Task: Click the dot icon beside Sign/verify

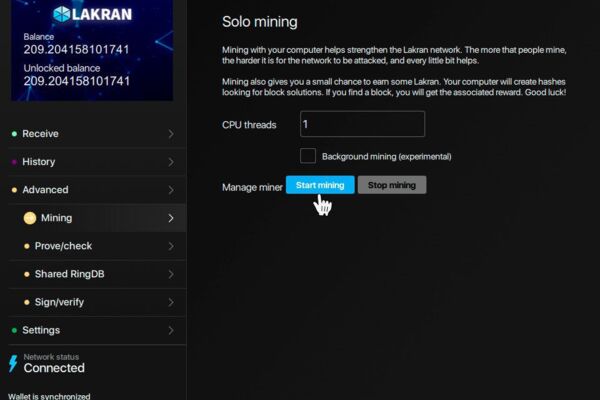Action: (x=26, y=302)
